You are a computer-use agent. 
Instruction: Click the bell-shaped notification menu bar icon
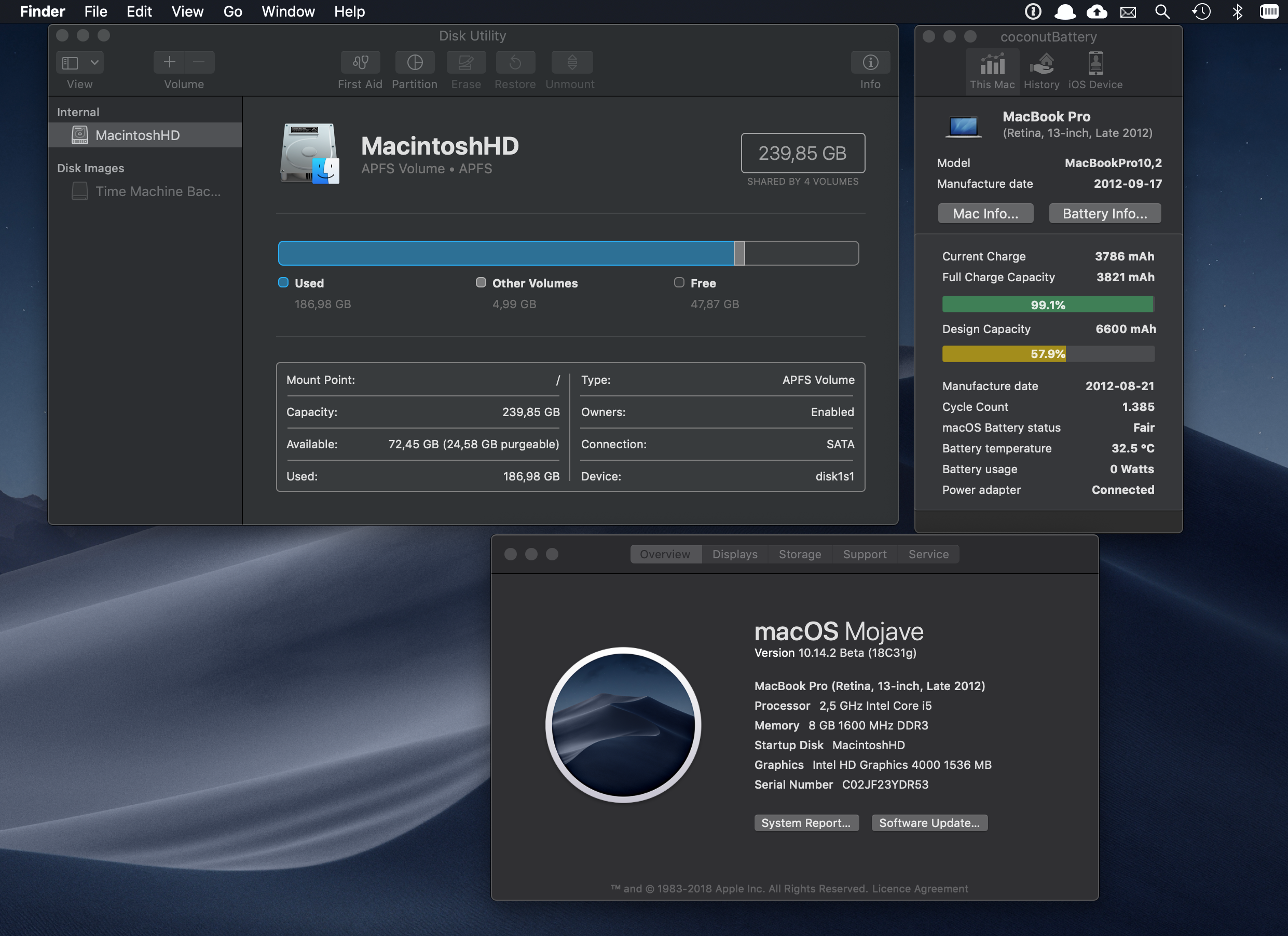click(x=1065, y=11)
